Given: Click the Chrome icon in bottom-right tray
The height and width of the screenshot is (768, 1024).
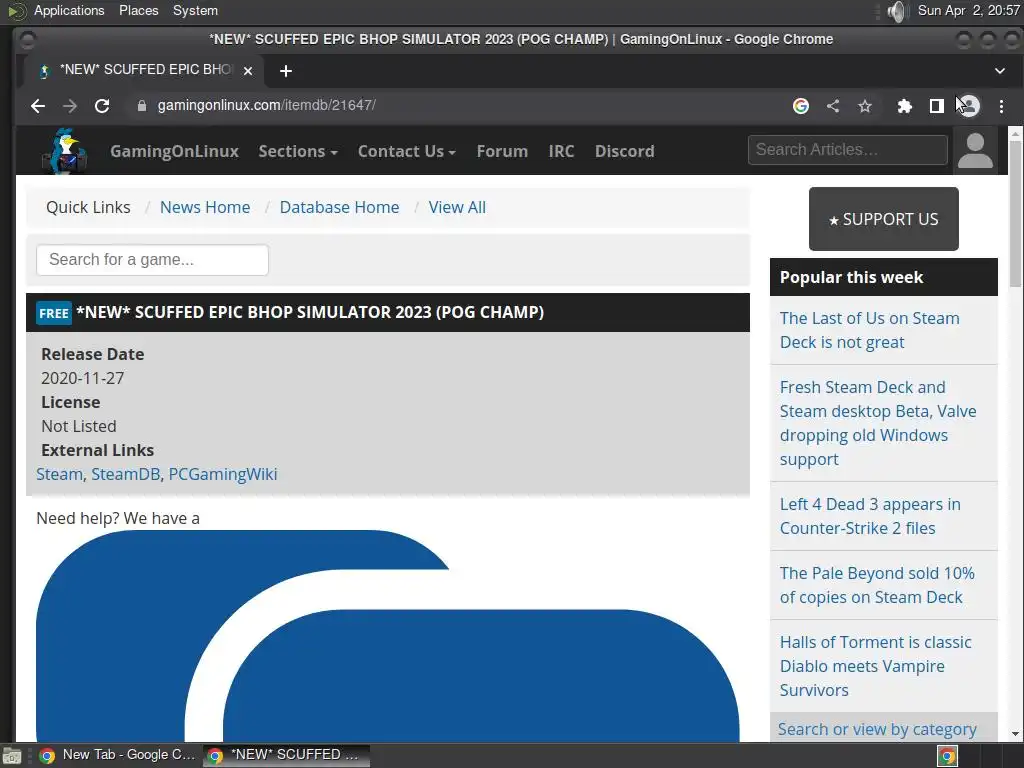Looking at the screenshot, I should (x=947, y=756).
